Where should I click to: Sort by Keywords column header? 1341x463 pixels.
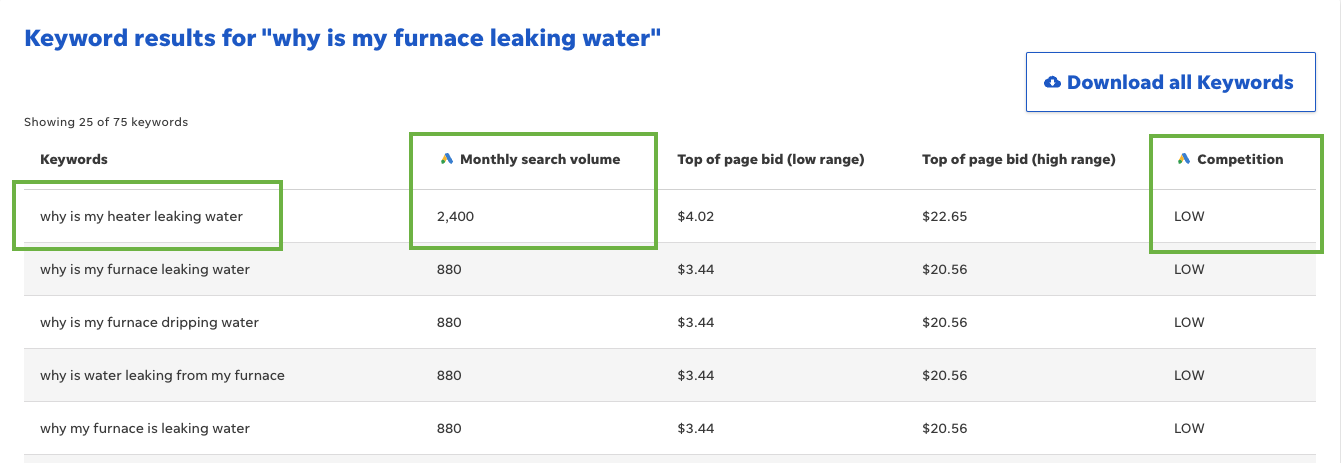(x=74, y=159)
